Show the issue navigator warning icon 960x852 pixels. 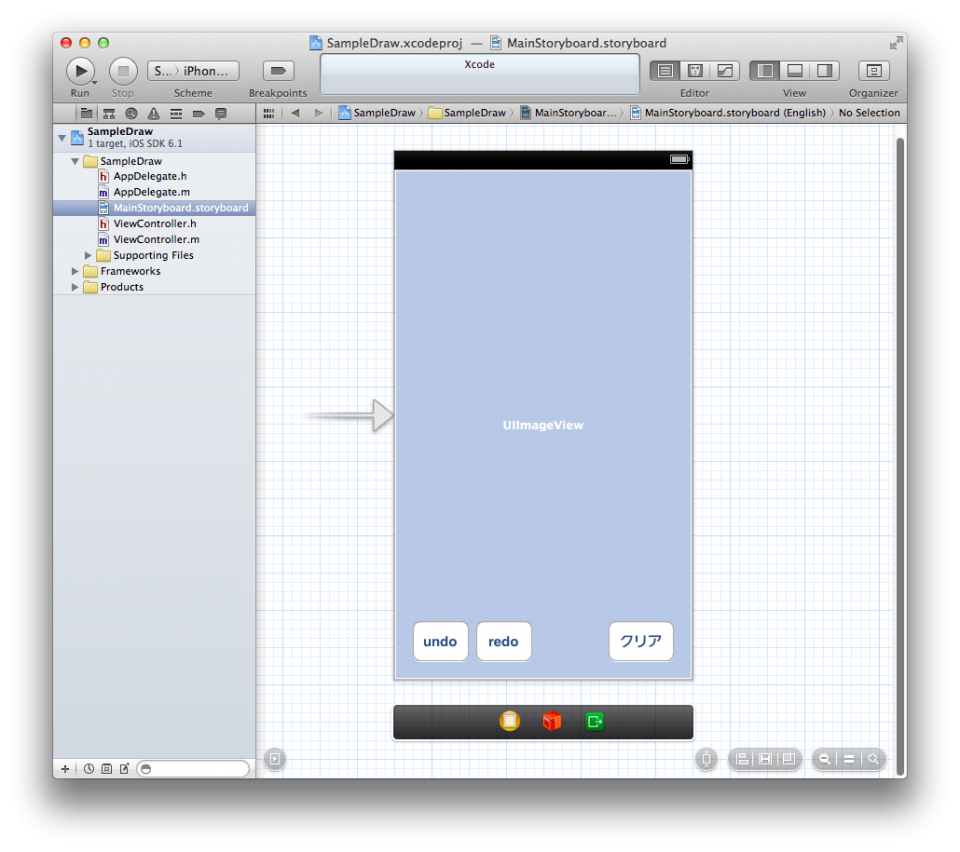[x=154, y=113]
